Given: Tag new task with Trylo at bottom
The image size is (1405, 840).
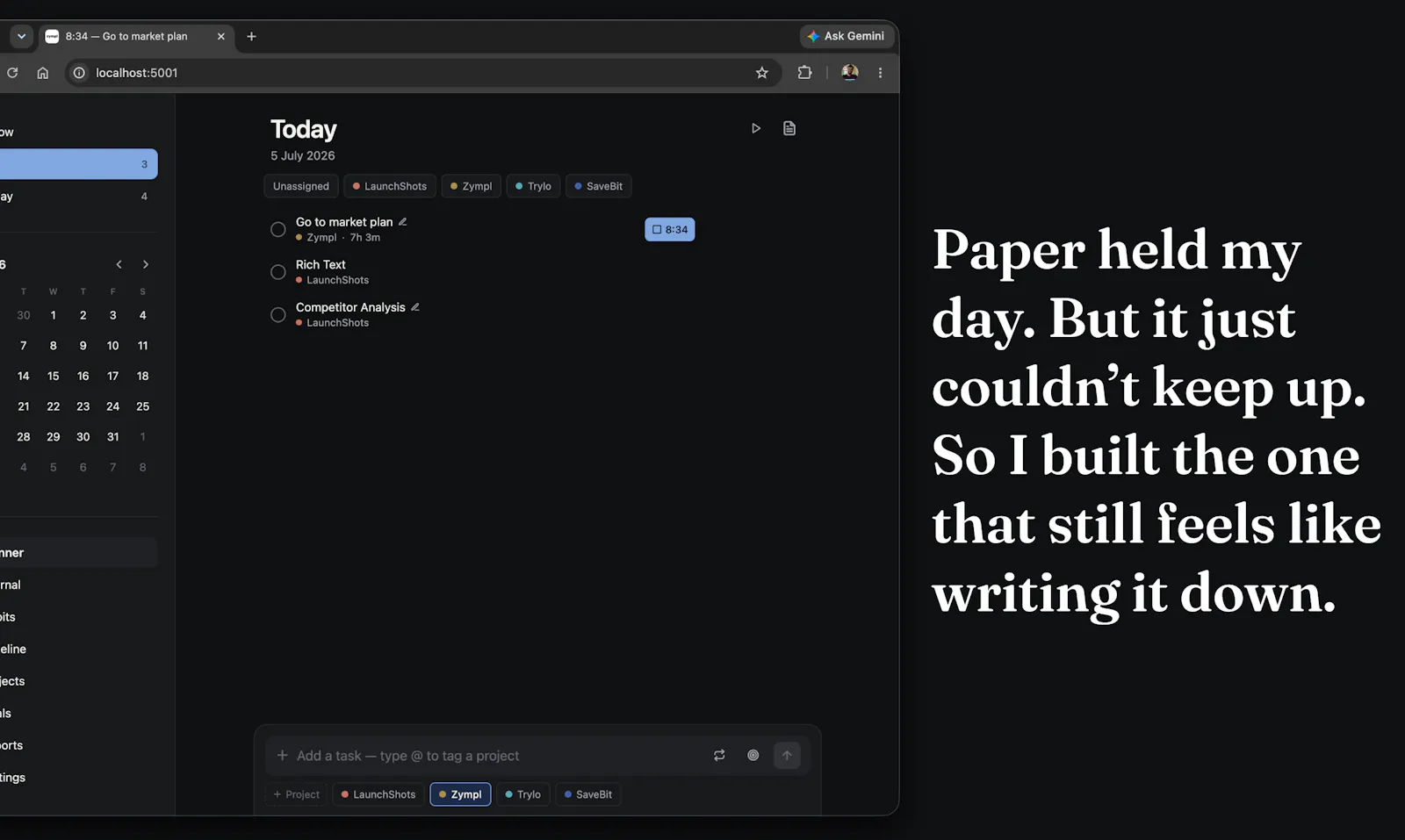Looking at the screenshot, I should pyautogui.click(x=523, y=794).
